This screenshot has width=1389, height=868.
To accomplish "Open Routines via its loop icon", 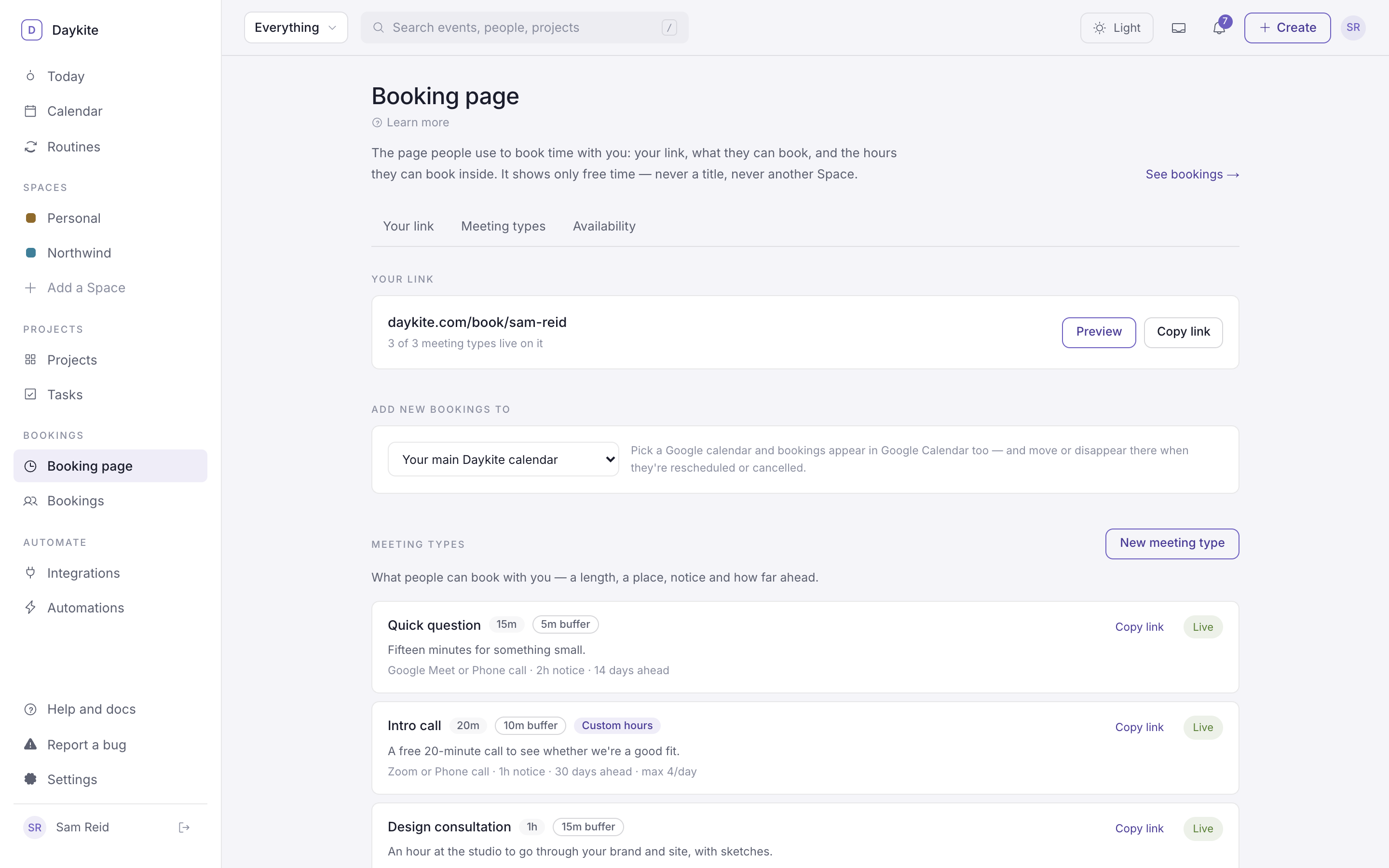I will pos(30,147).
